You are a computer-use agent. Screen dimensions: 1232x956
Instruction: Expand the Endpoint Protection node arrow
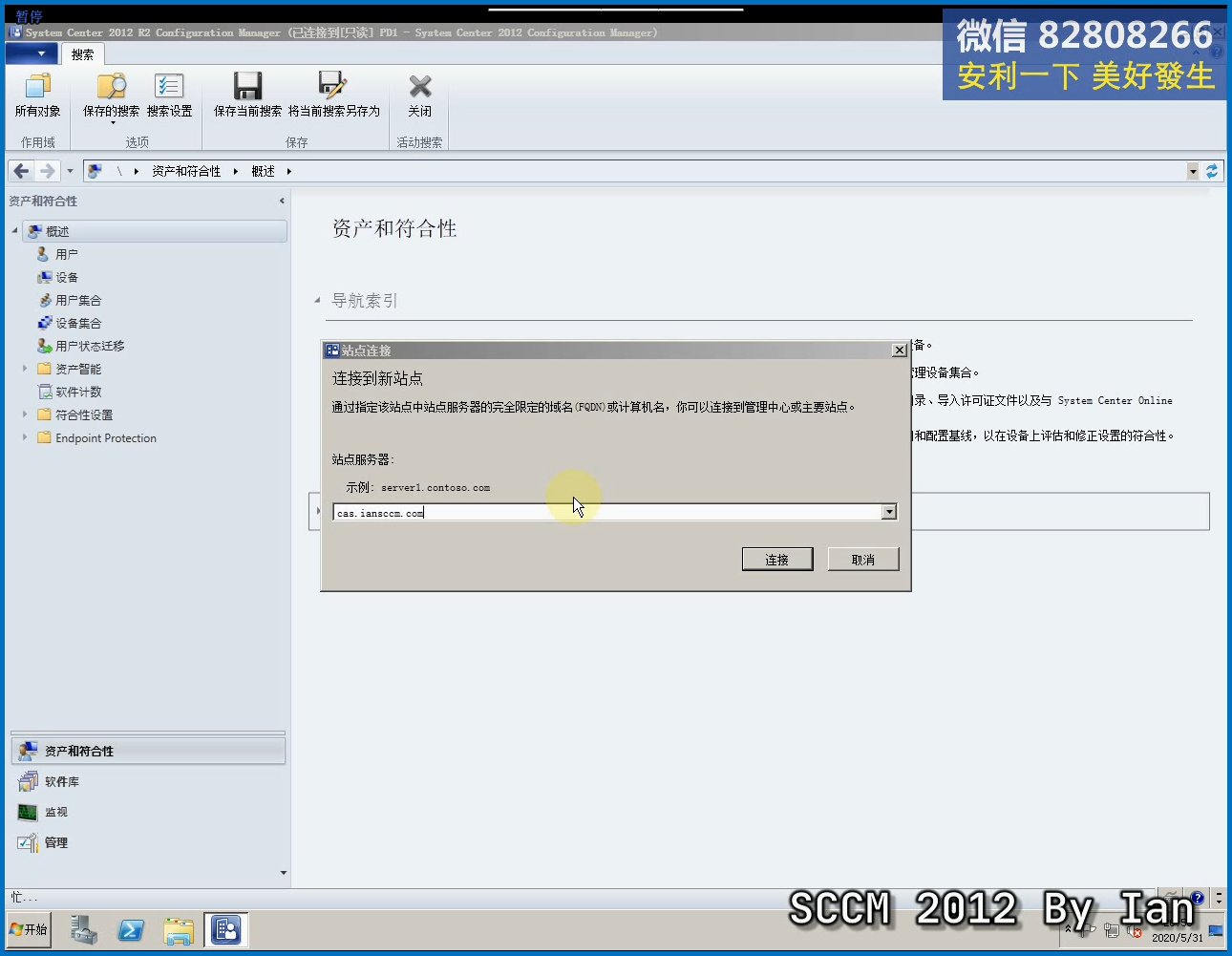25,437
